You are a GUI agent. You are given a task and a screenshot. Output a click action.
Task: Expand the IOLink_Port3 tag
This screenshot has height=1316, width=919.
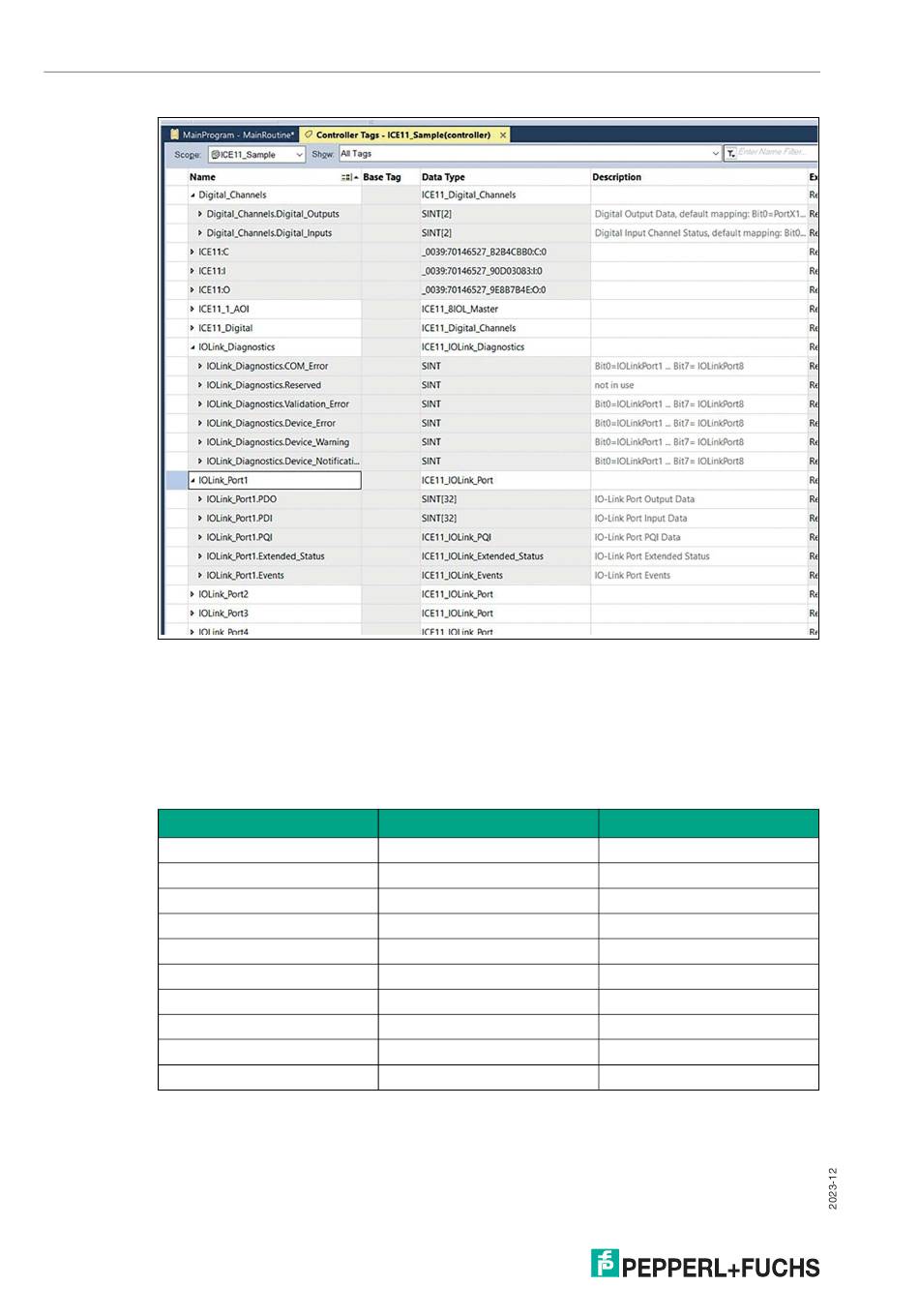[x=193, y=613]
